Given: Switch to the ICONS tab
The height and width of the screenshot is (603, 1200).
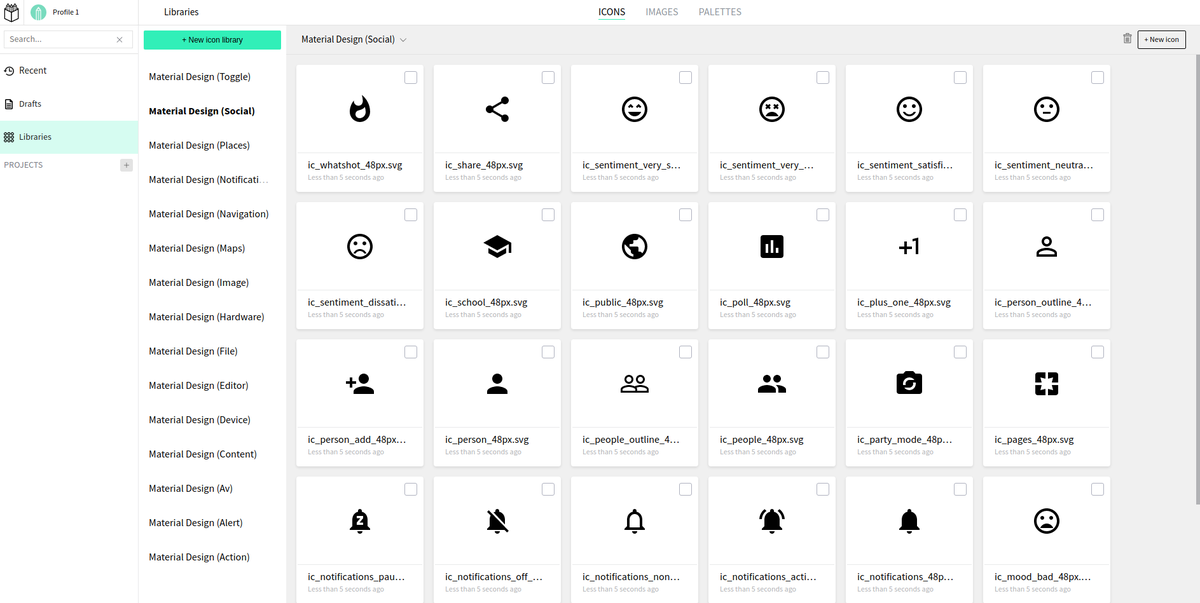Looking at the screenshot, I should [612, 12].
